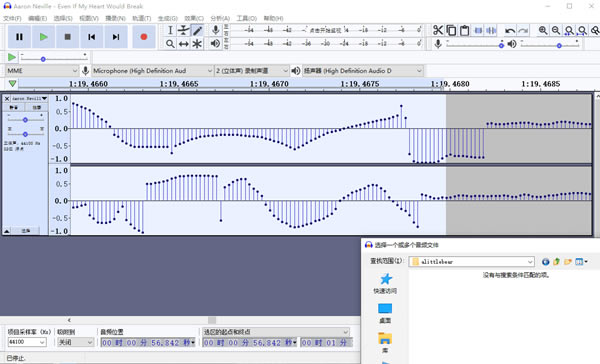Image resolution: width=600 pixels, height=364 pixels.
Task: Redo the last undone edit
Action: 523,30
